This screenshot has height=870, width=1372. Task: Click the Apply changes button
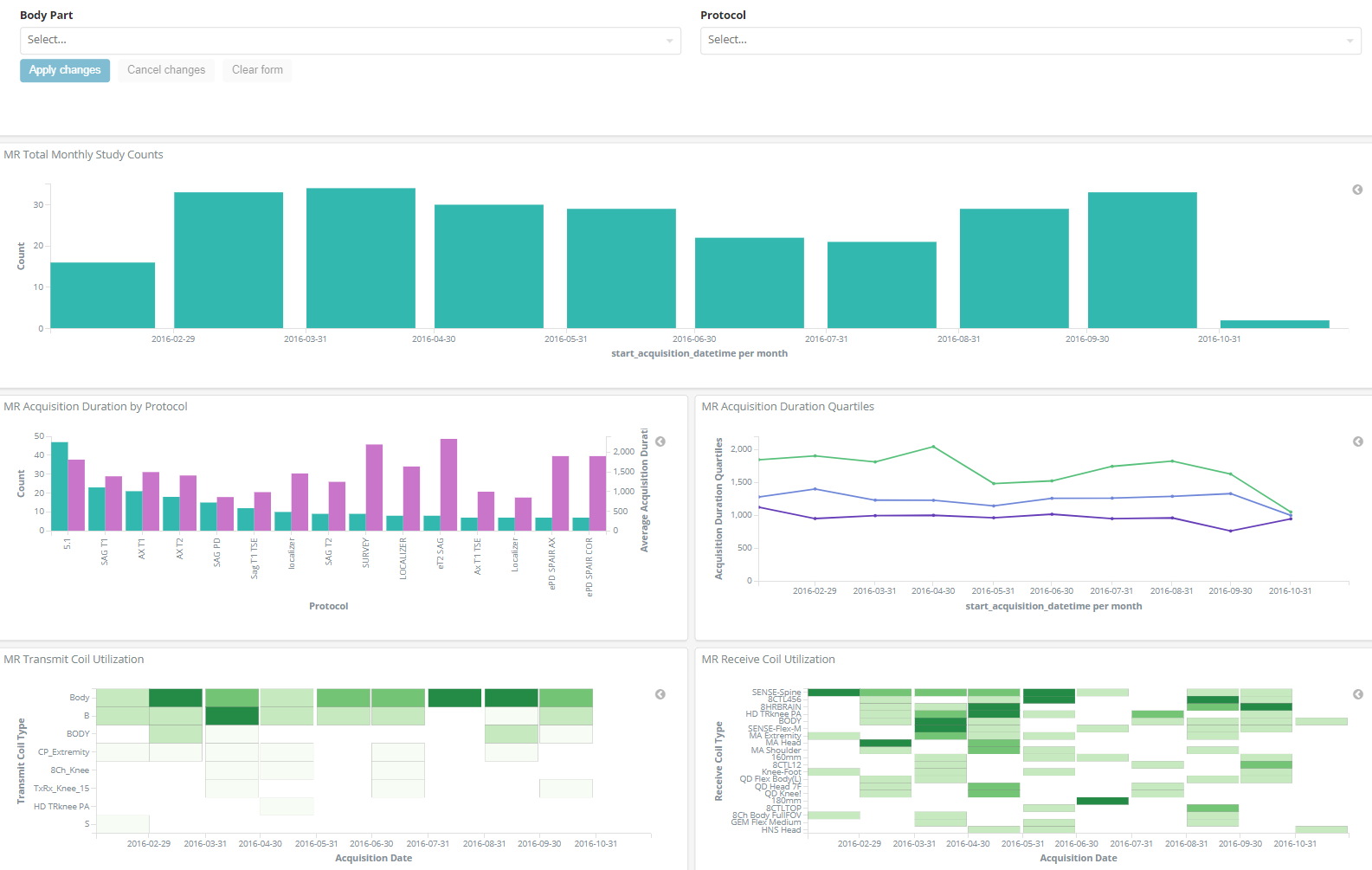coord(65,70)
